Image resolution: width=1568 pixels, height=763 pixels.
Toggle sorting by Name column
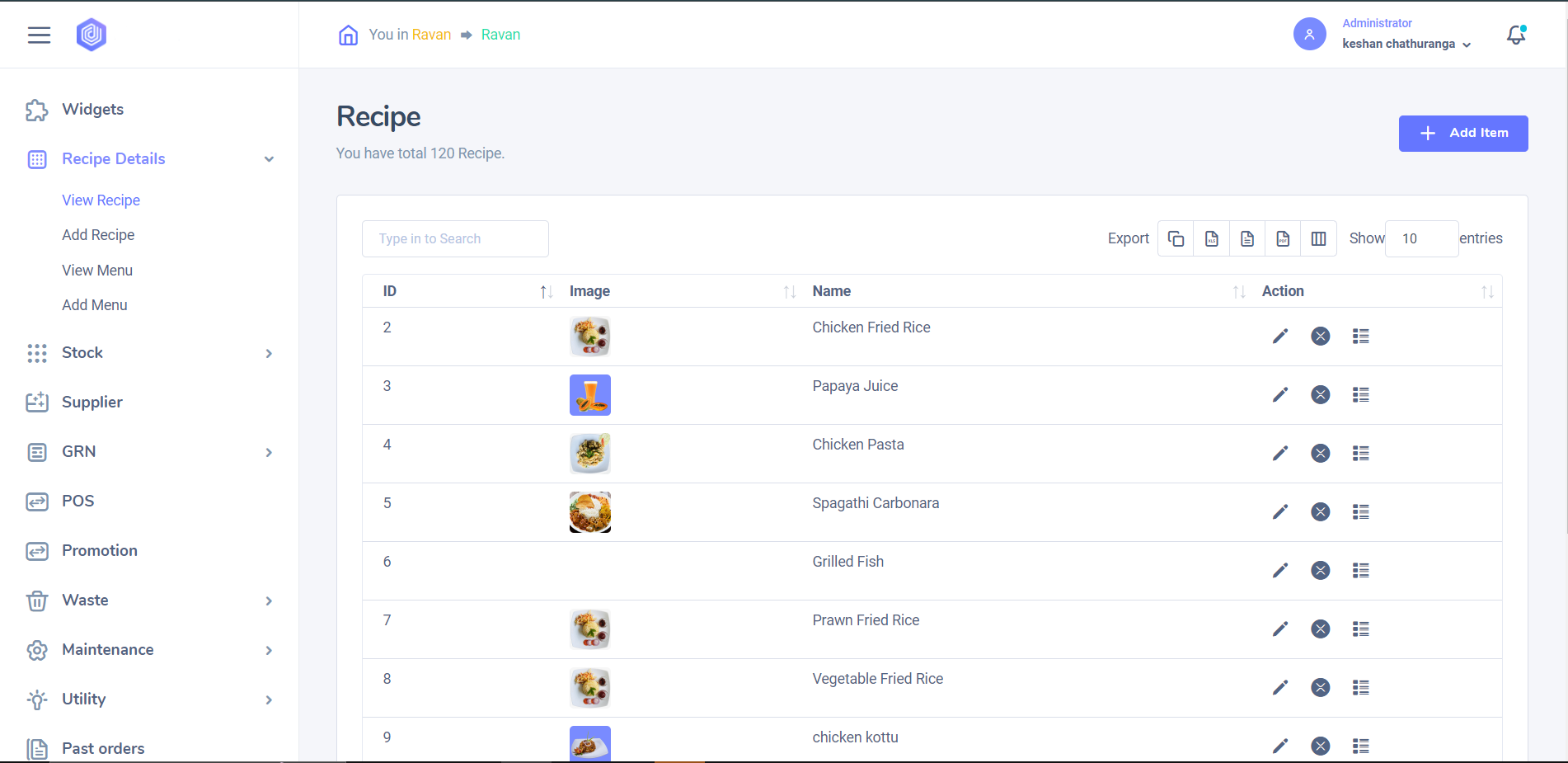click(x=1237, y=291)
